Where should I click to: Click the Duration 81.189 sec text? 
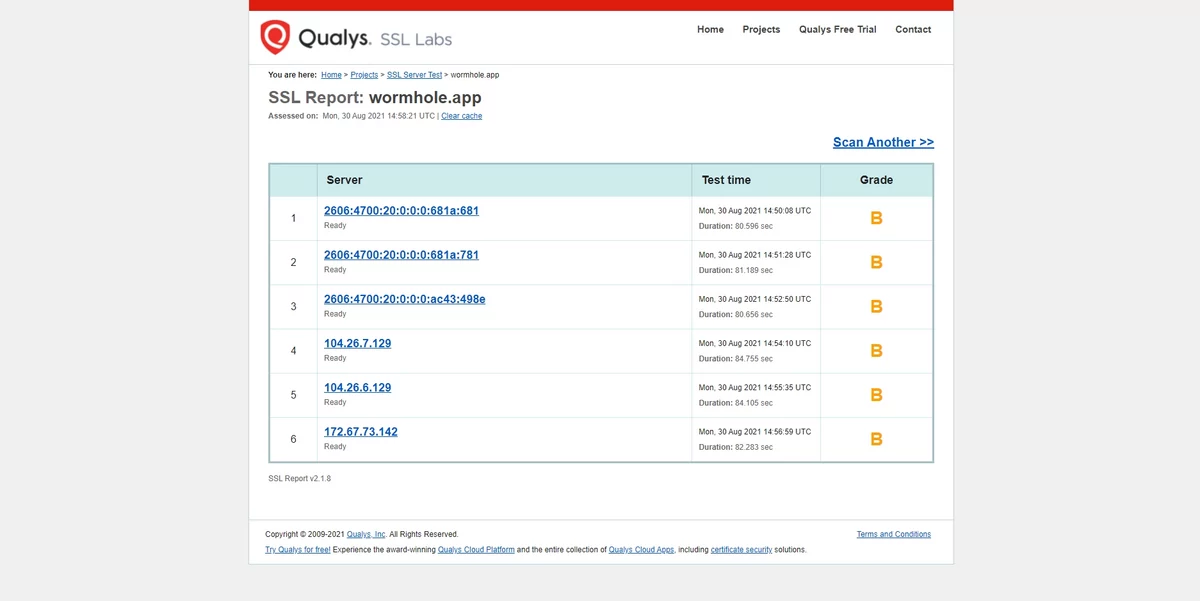click(x=736, y=270)
